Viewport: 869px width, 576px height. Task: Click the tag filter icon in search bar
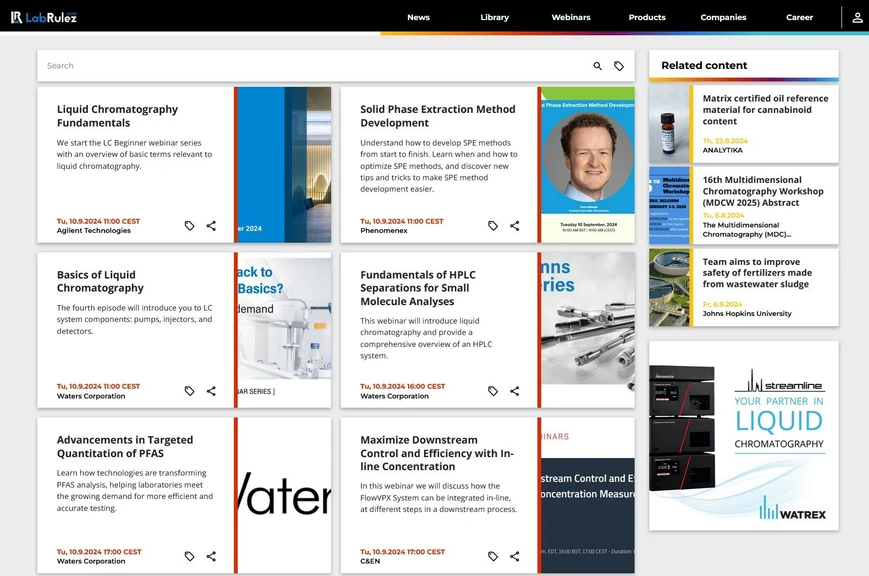(x=619, y=66)
